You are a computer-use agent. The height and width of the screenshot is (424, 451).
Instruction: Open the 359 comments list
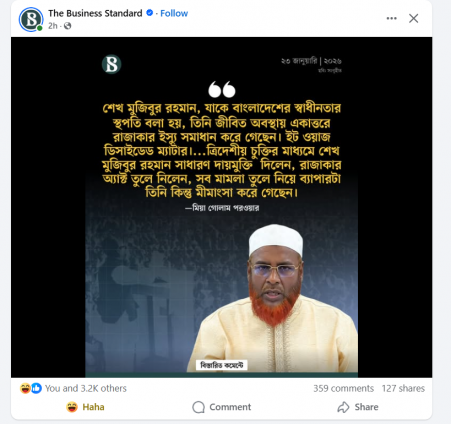(343, 388)
